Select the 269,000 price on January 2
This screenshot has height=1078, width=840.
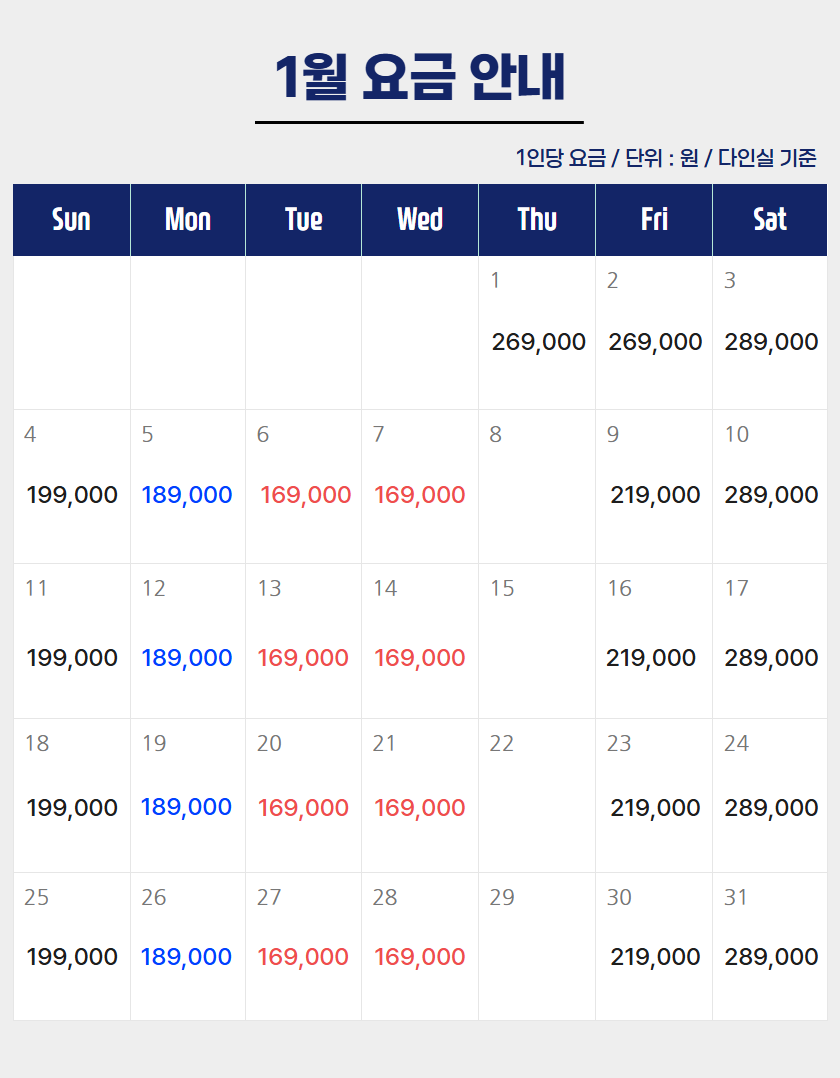pos(655,342)
